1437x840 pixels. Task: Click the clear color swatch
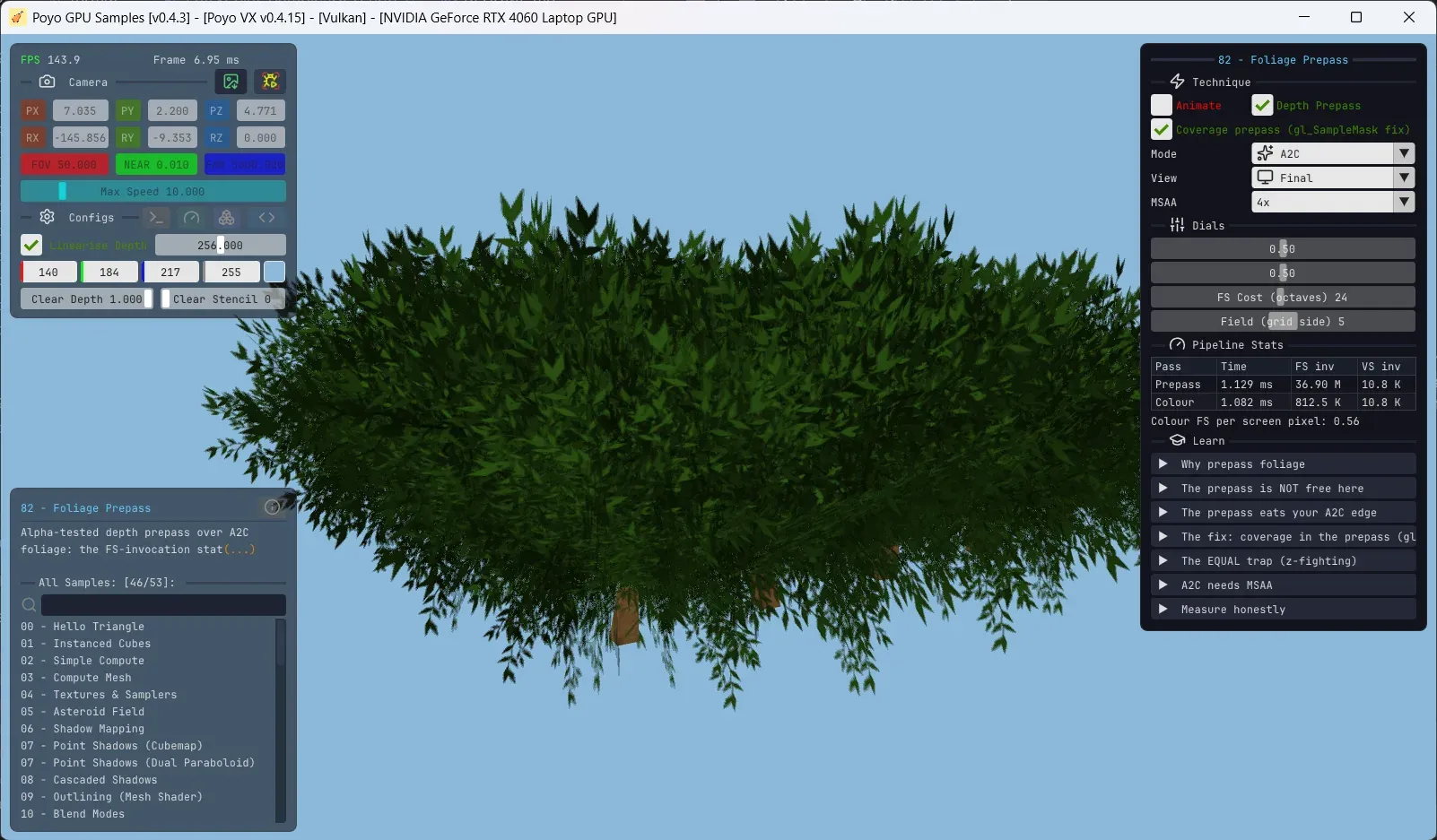coord(274,272)
